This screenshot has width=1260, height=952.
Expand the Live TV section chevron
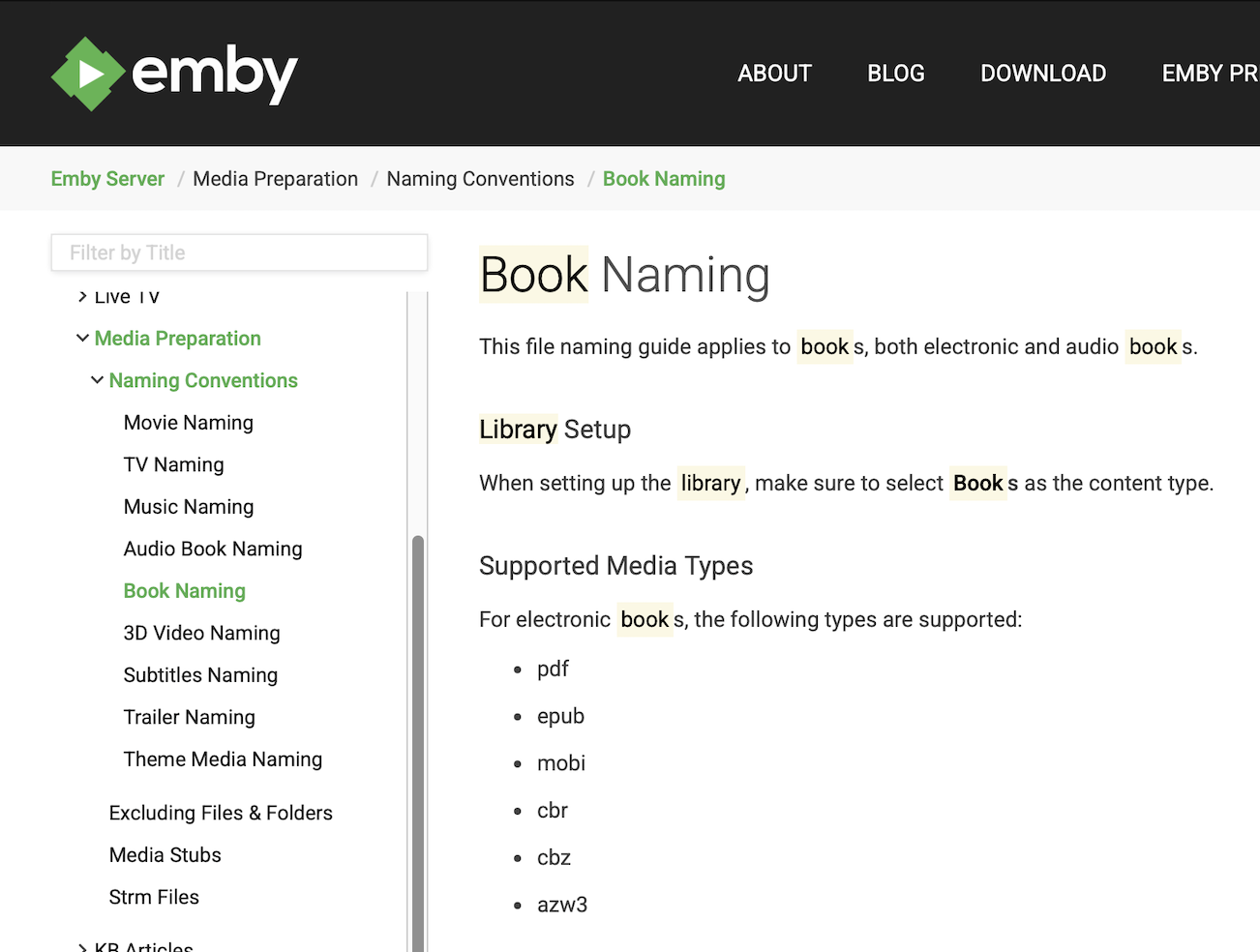(82, 296)
